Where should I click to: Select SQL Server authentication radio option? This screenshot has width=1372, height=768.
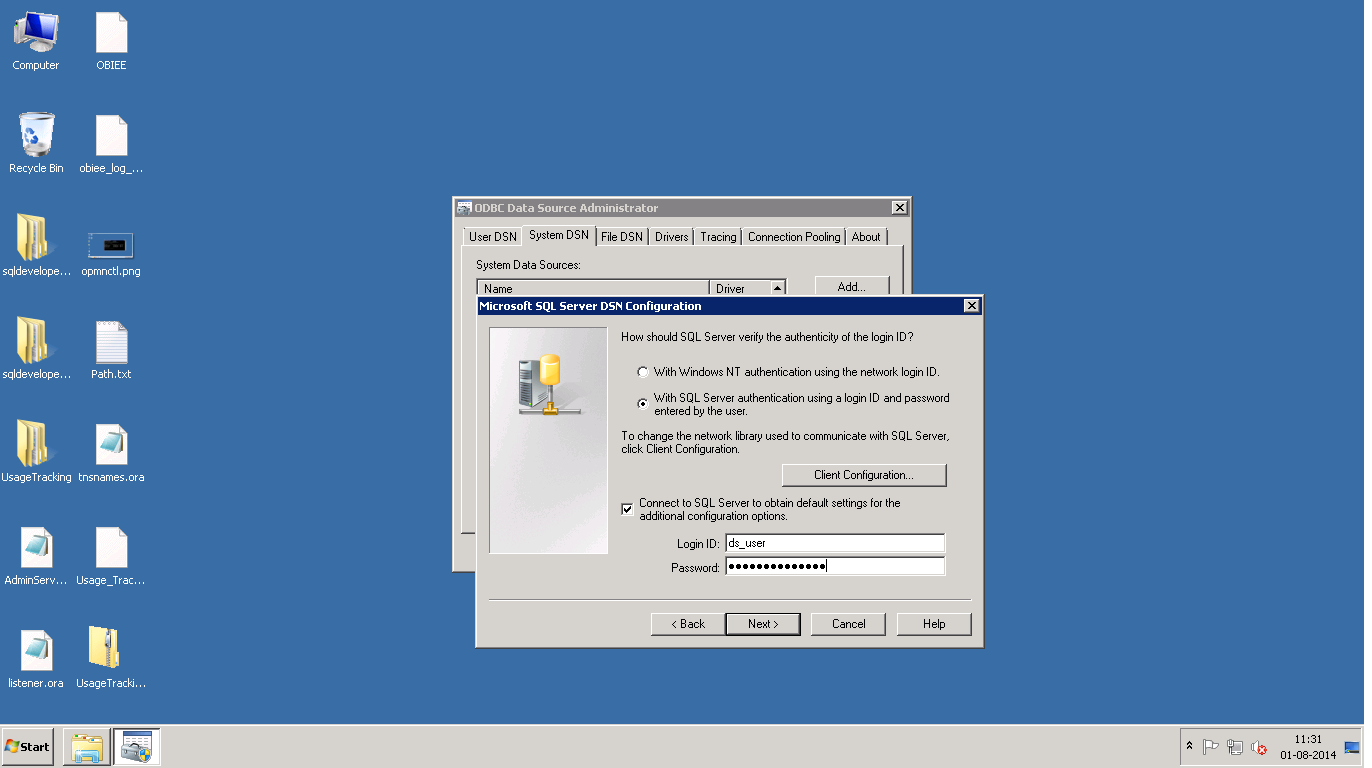coord(643,404)
